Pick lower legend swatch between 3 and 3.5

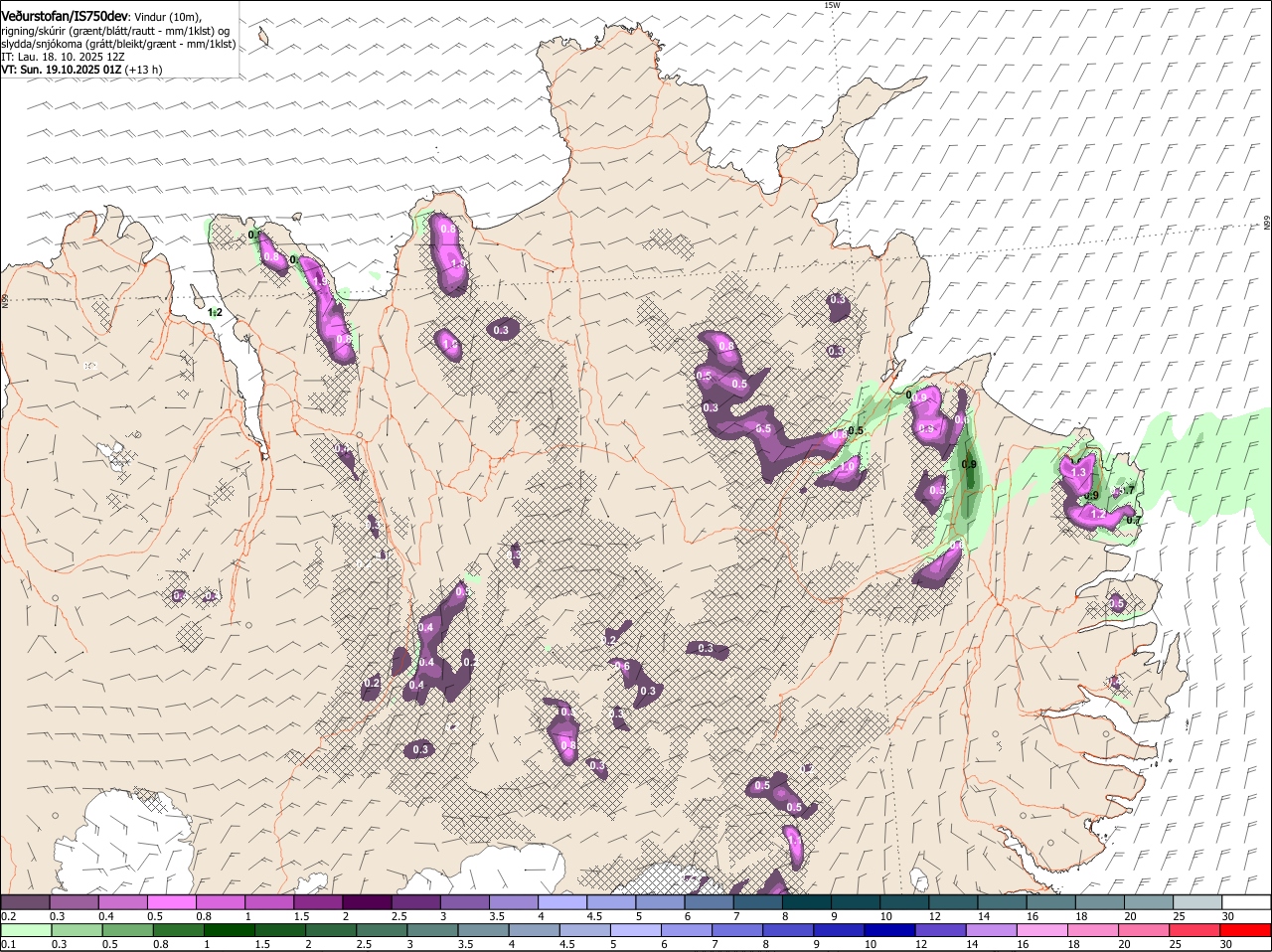tap(432, 930)
